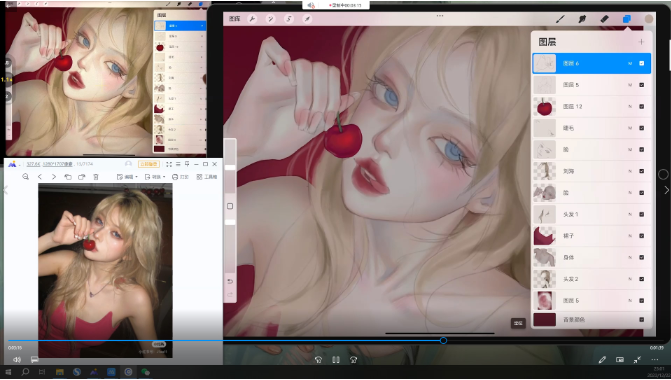Seek on the video progress bar handle

click(443, 340)
